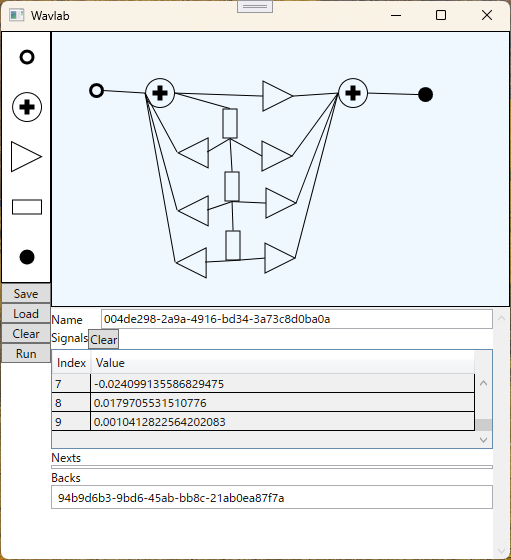This screenshot has width=511, height=560.
Task: Click the Name text field
Action: (297, 319)
